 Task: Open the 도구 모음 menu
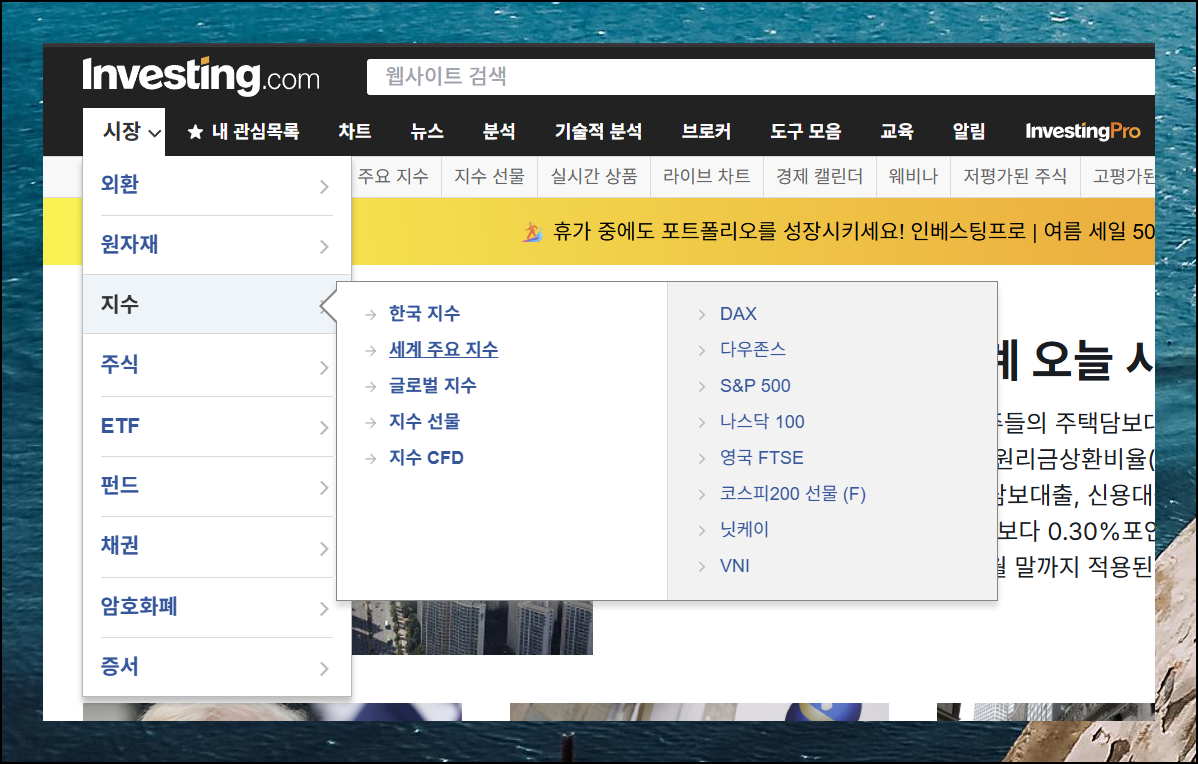[805, 131]
